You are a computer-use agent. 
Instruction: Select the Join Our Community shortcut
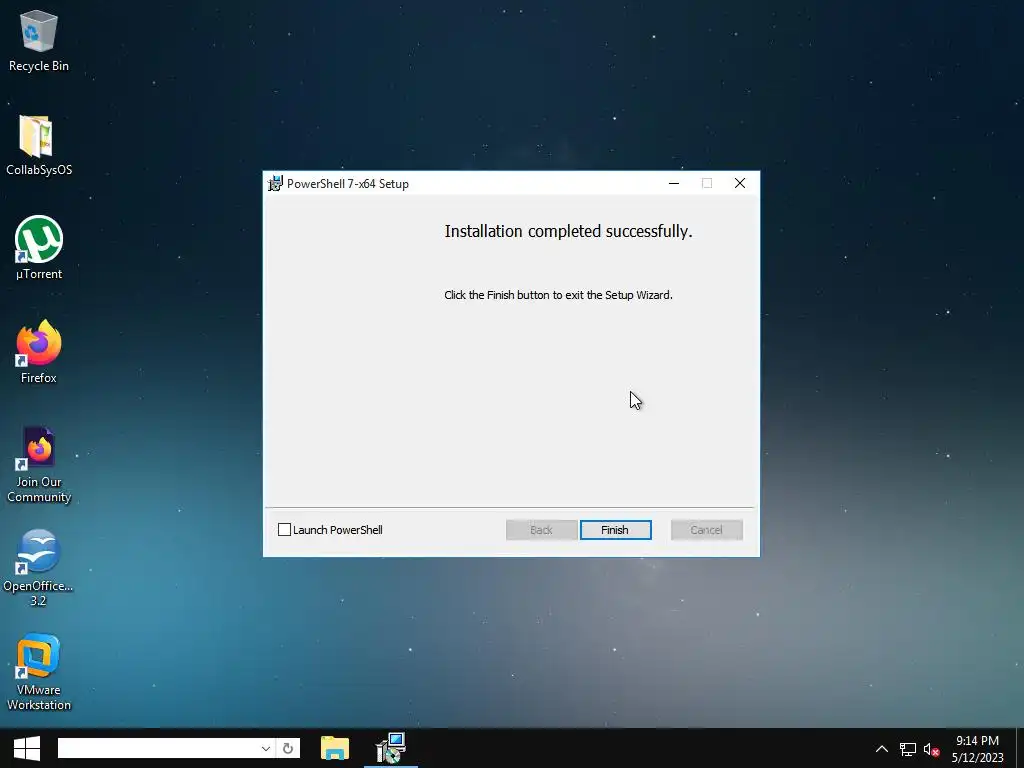[39, 465]
